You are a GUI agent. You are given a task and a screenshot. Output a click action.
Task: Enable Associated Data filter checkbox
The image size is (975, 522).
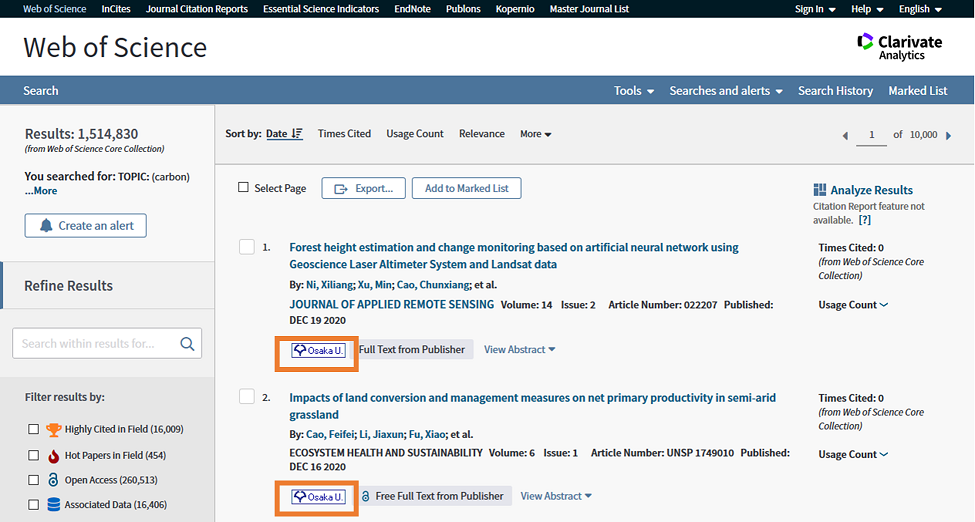(34, 505)
